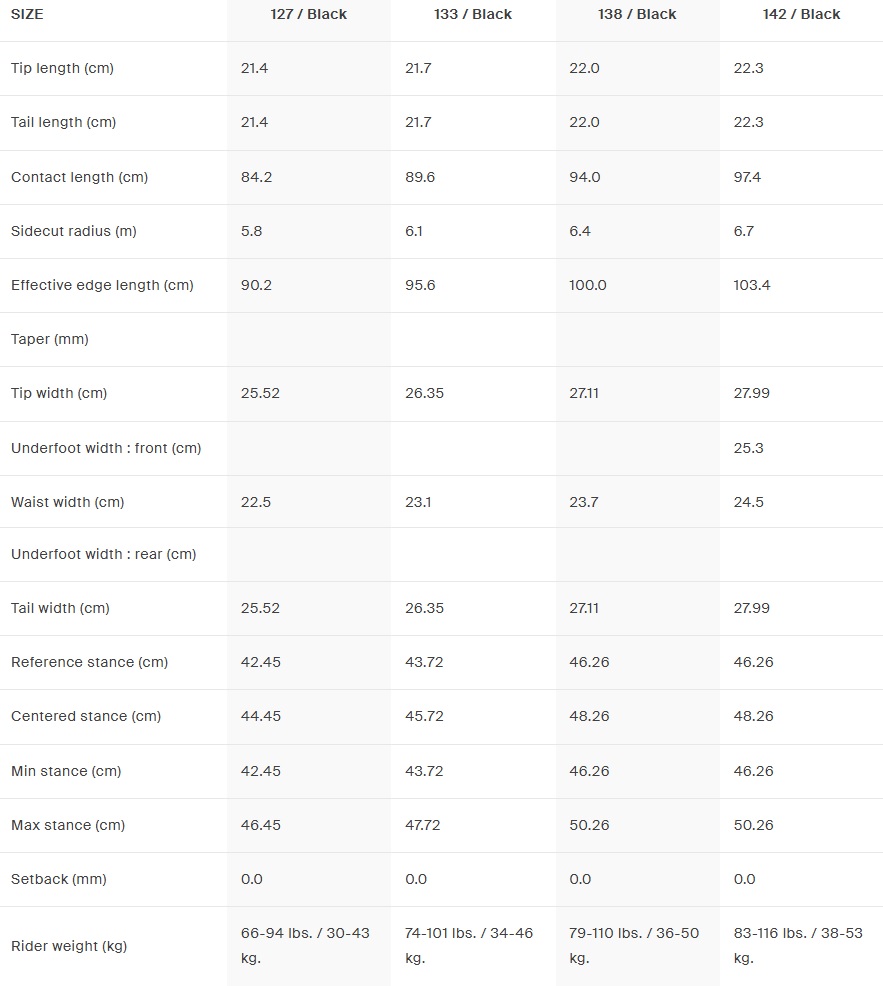The width and height of the screenshot is (883, 986).
Task: Select the Effective edge length (cm) label
Action: [x=102, y=285]
